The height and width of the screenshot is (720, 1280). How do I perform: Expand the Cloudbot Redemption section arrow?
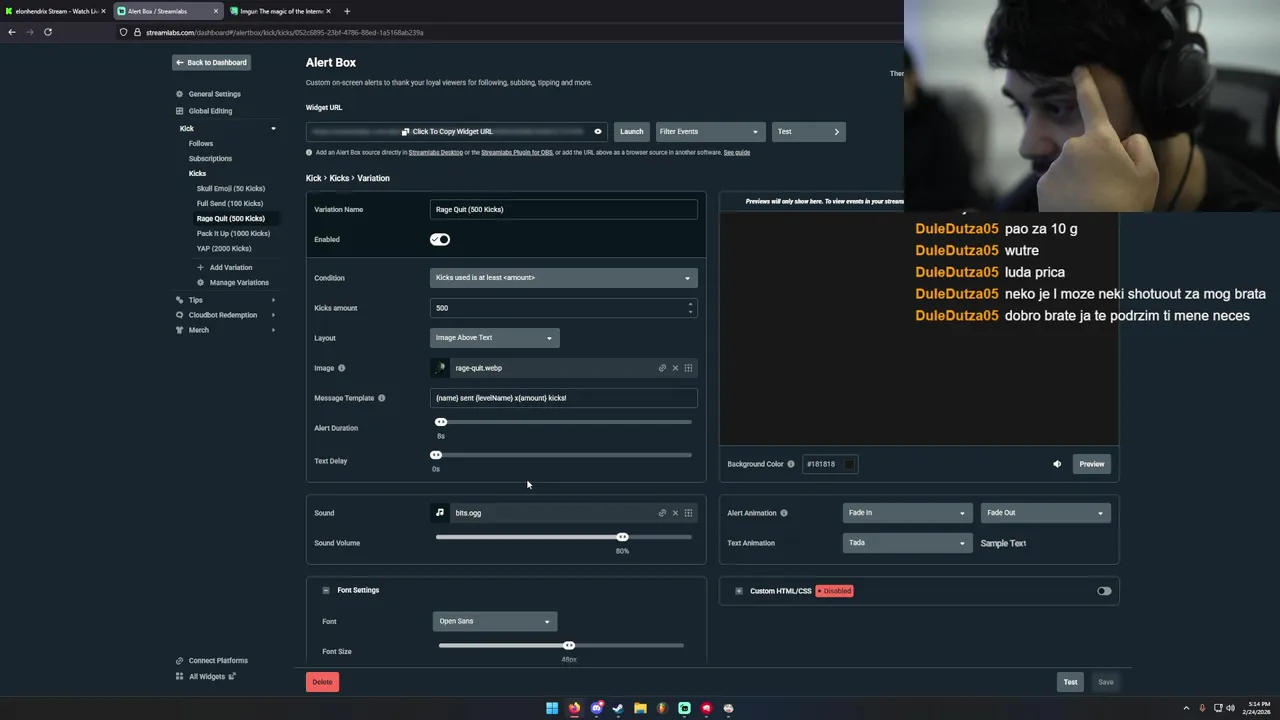pos(273,315)
